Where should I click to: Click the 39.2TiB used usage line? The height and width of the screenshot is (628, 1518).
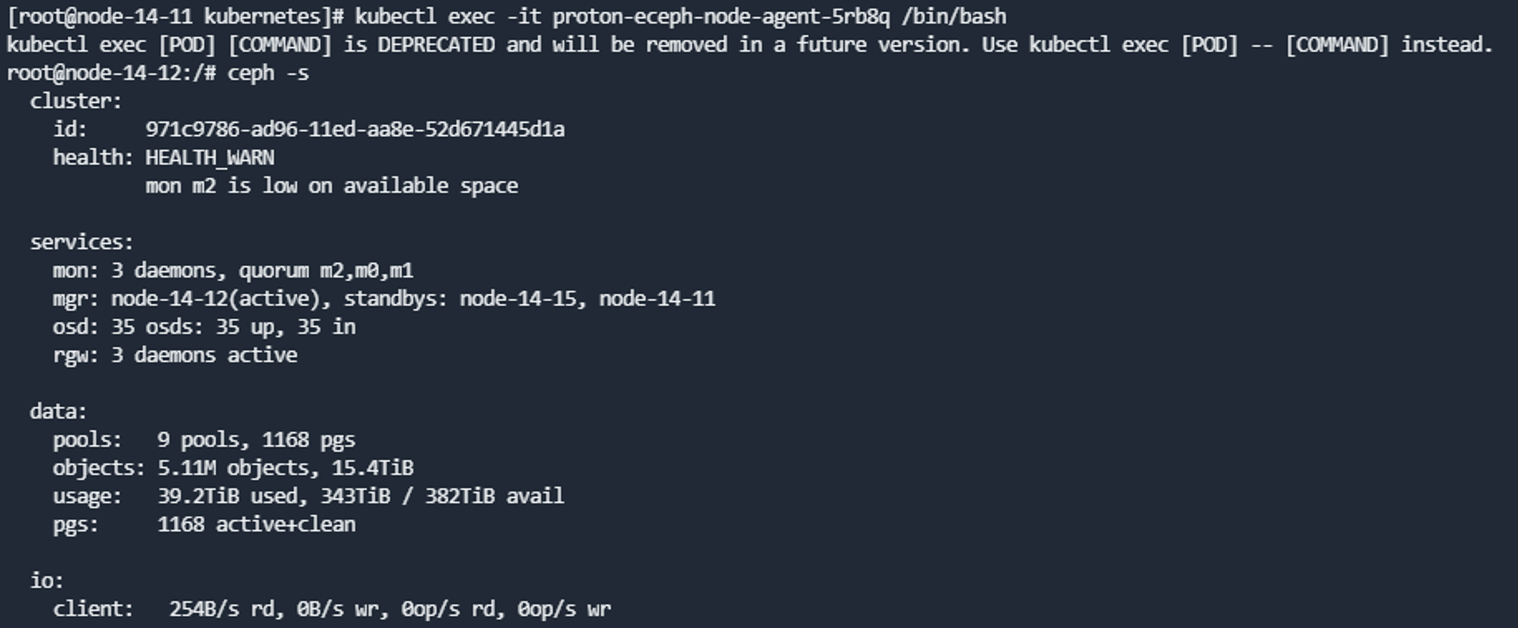coord(308,495)
